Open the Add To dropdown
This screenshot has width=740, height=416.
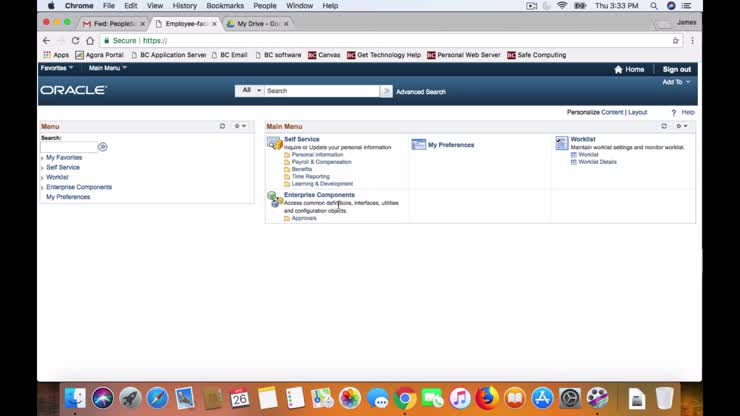[676, 82]
